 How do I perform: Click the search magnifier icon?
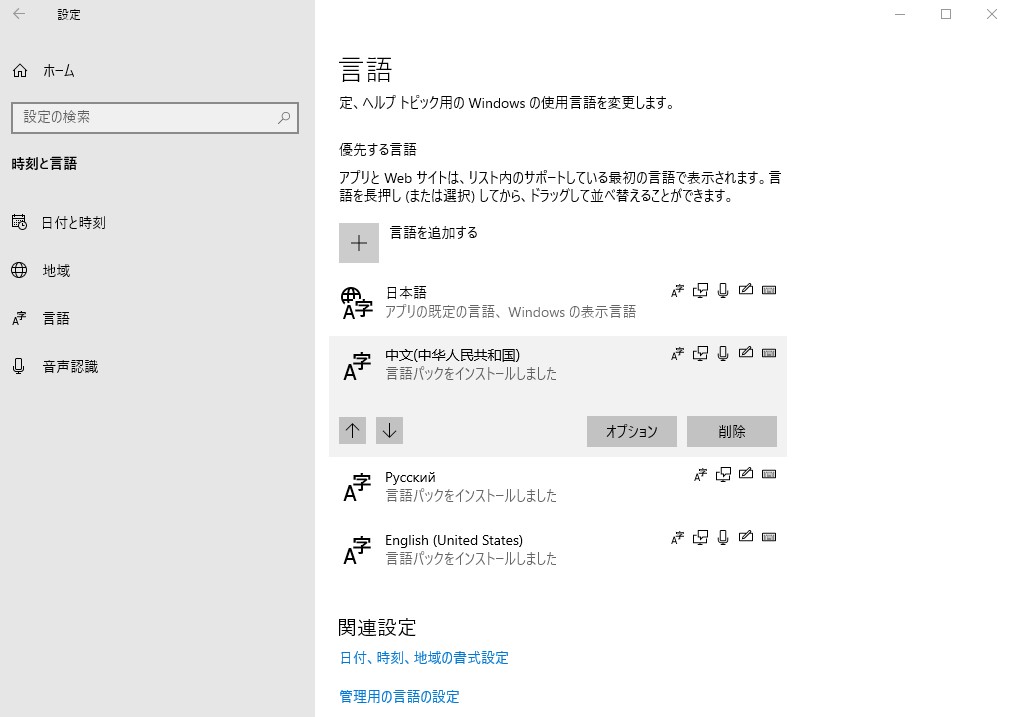coord(284,117)
